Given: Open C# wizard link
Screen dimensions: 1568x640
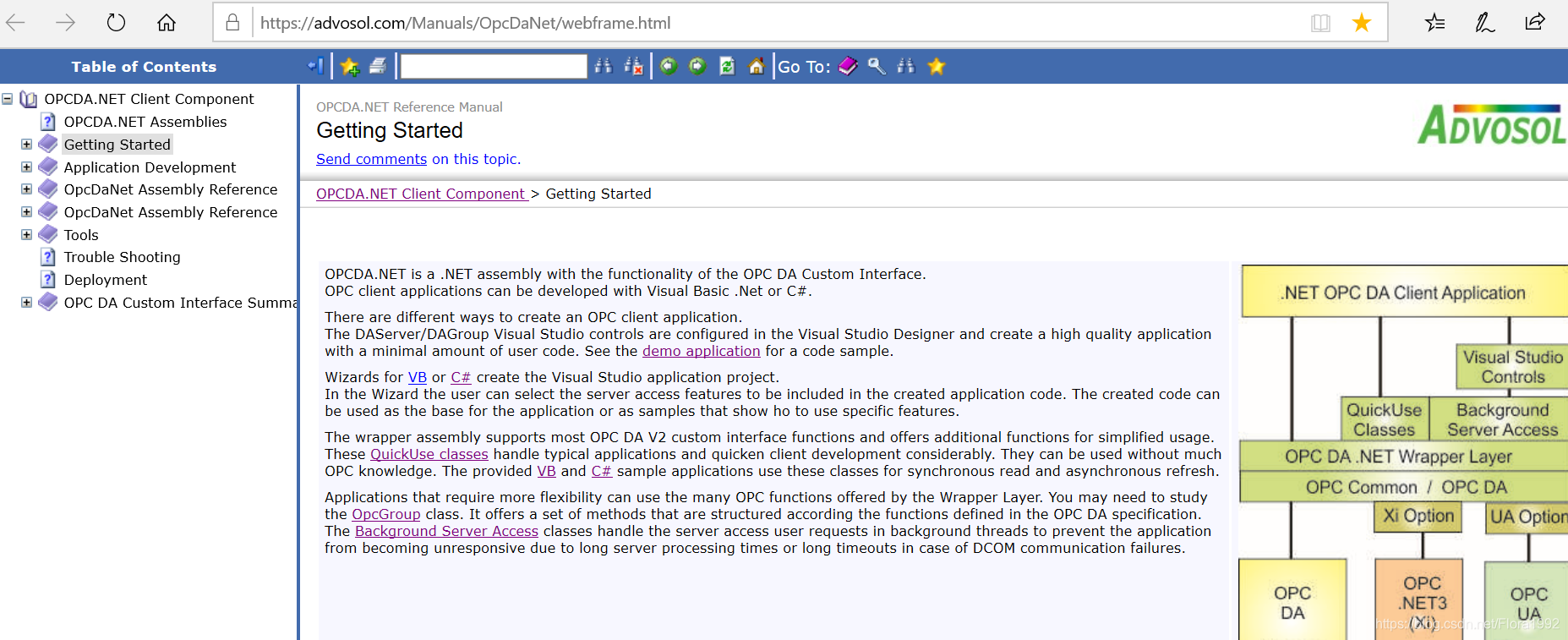Looking at the screenshot, I should (461, 377).
